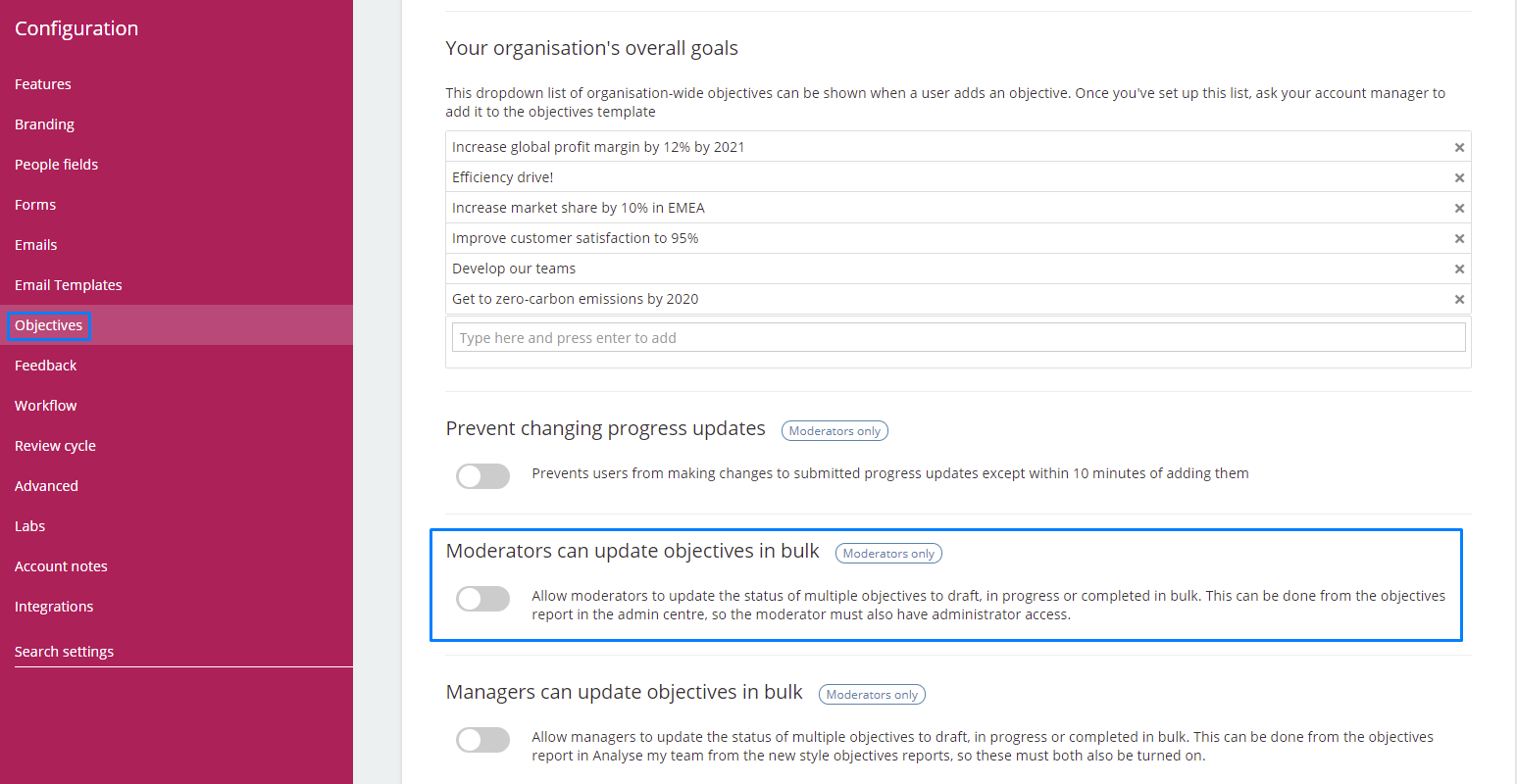
Task: Click 'Moderators only' badge beside Prevent changing
Action: [834, 431]
